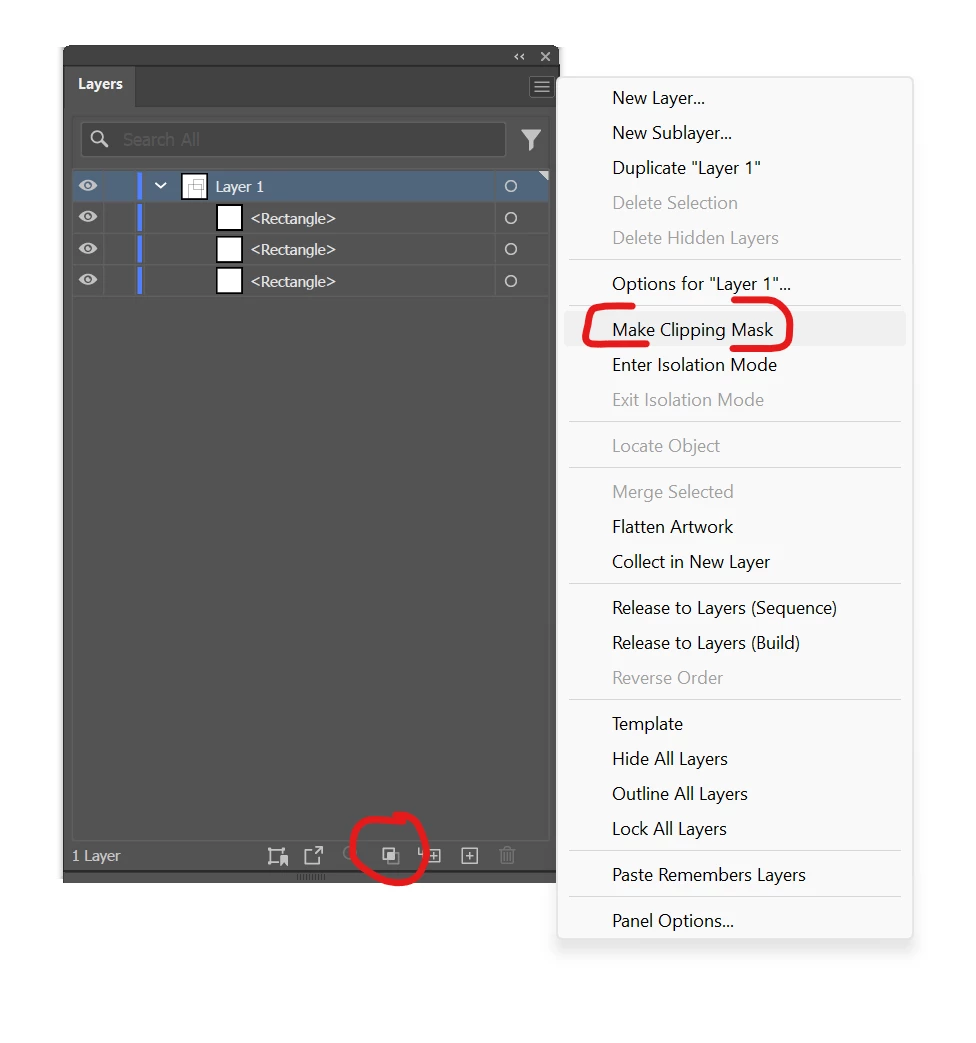Screen dimensions: 976x1043
Task: Choose Template menu item
Action: 647,724
